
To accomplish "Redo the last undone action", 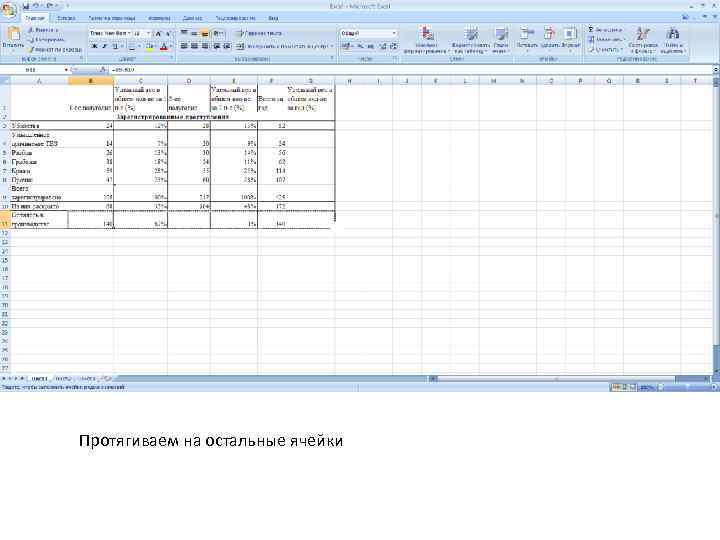I will pos(48,6).
